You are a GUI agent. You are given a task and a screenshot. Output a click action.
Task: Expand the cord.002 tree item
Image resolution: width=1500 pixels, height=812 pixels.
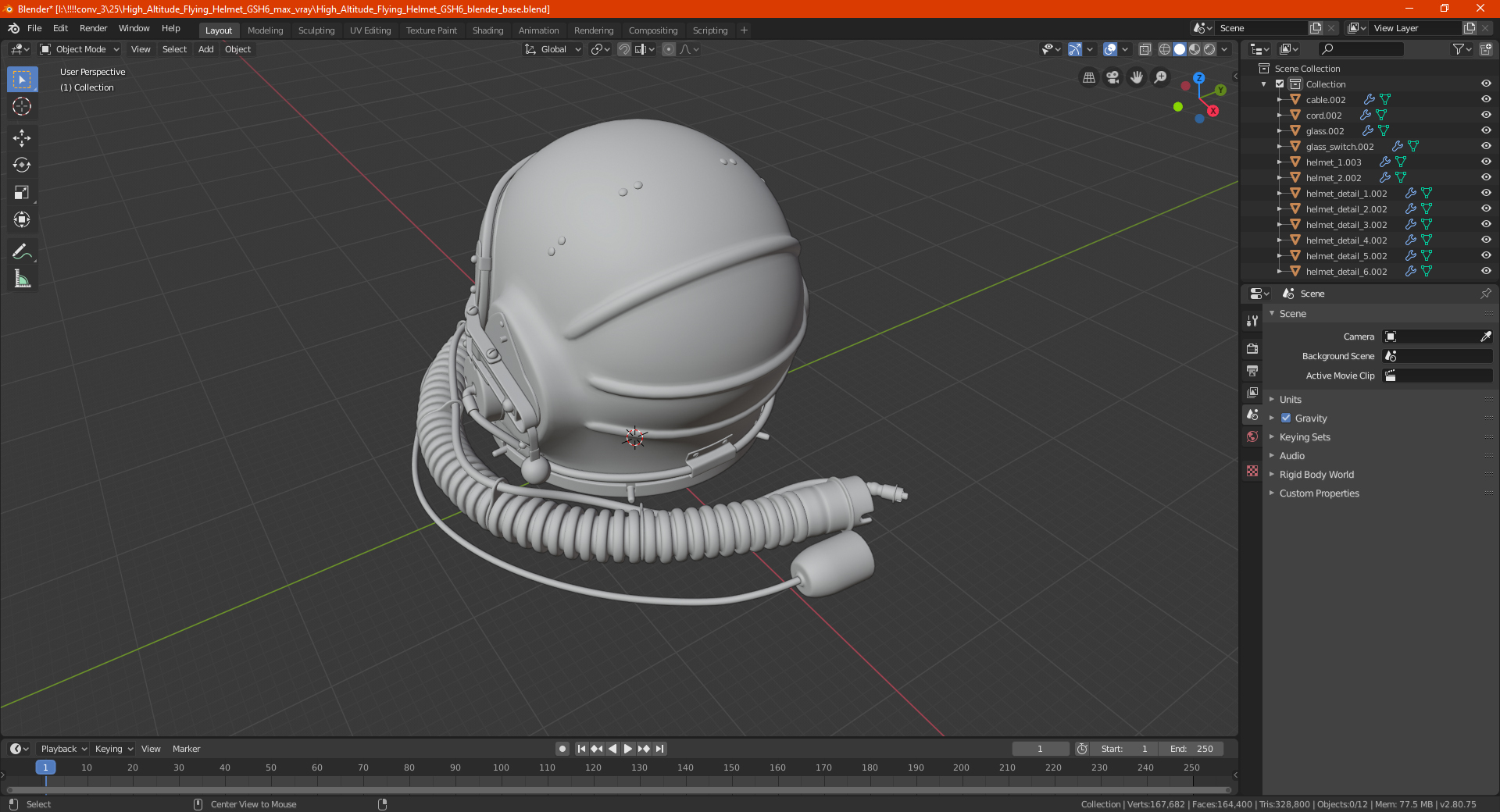[x=1279, y=115]
